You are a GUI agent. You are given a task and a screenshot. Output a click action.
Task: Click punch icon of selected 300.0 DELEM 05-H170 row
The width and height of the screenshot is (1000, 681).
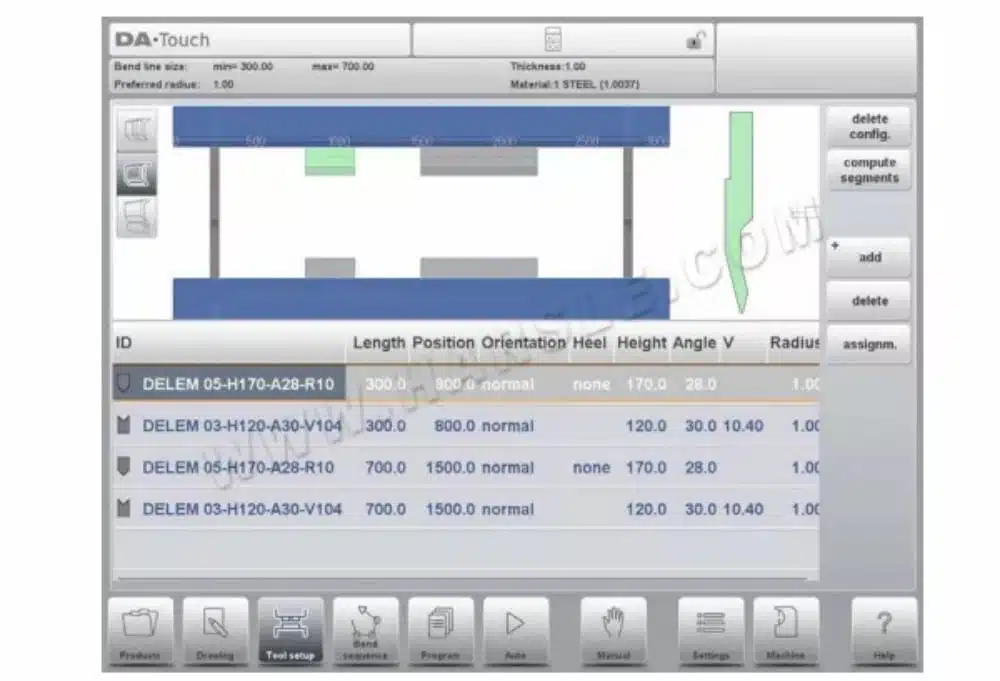[x=124, y=383]
